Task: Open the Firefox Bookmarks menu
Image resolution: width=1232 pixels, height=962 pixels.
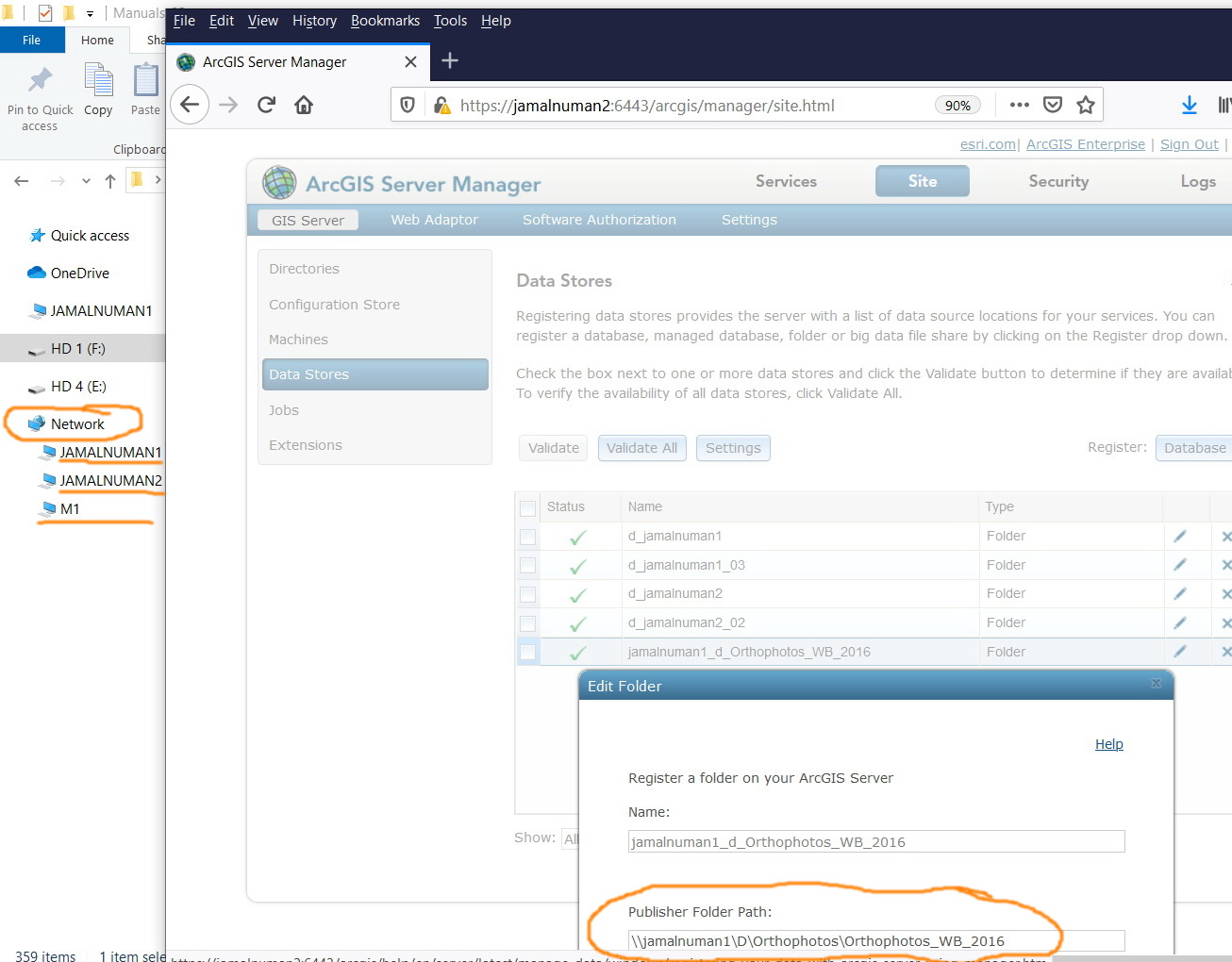Action: [x=385, y=21]
